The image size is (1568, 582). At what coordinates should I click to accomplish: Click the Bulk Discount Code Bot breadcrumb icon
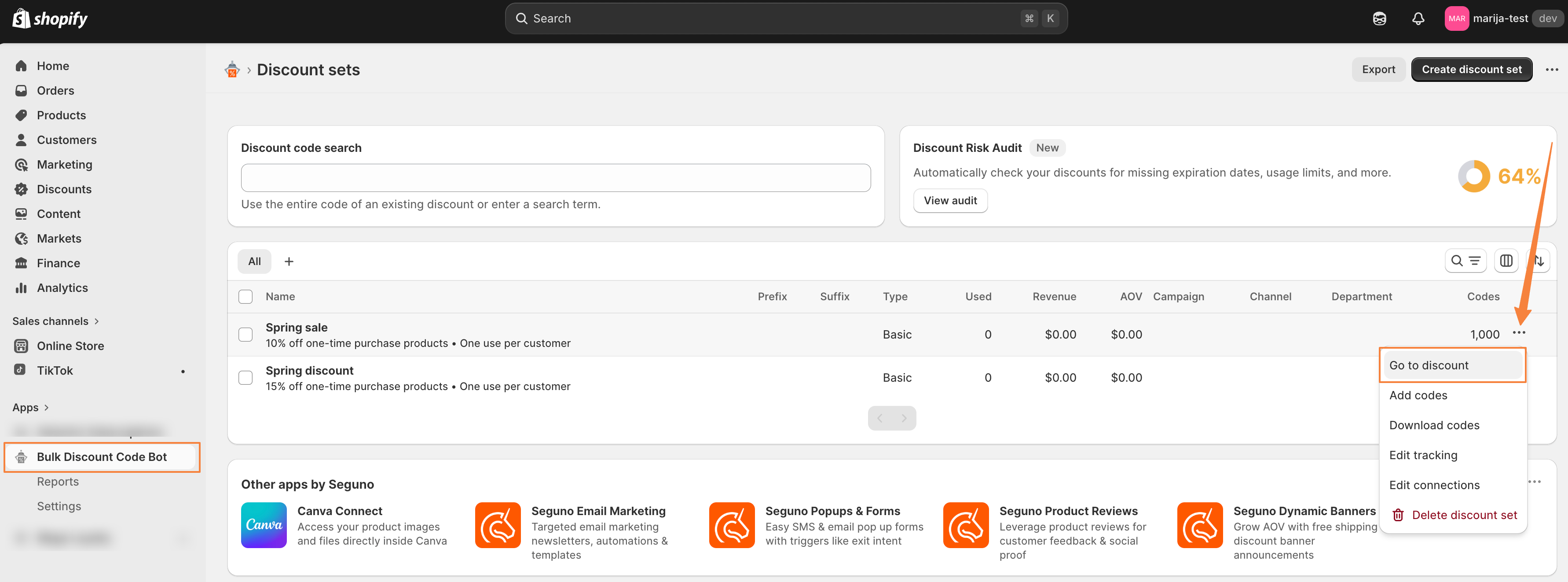232,70
